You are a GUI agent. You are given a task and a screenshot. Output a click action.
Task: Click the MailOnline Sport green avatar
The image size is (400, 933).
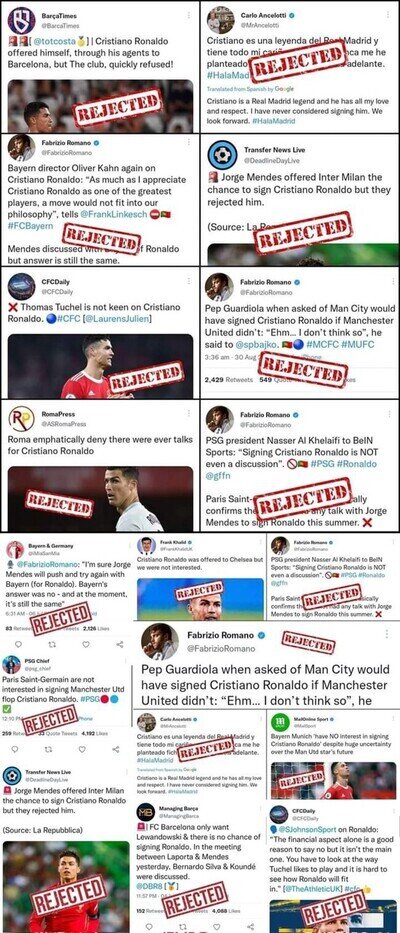[280, 721]
